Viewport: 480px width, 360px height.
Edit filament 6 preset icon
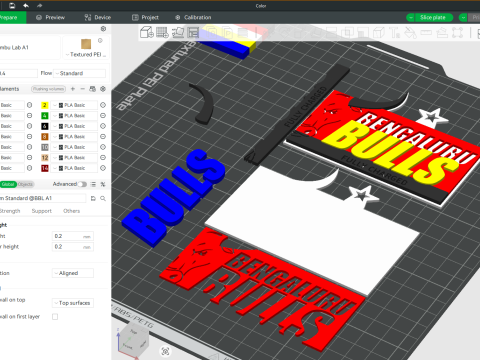coord(103,126)
